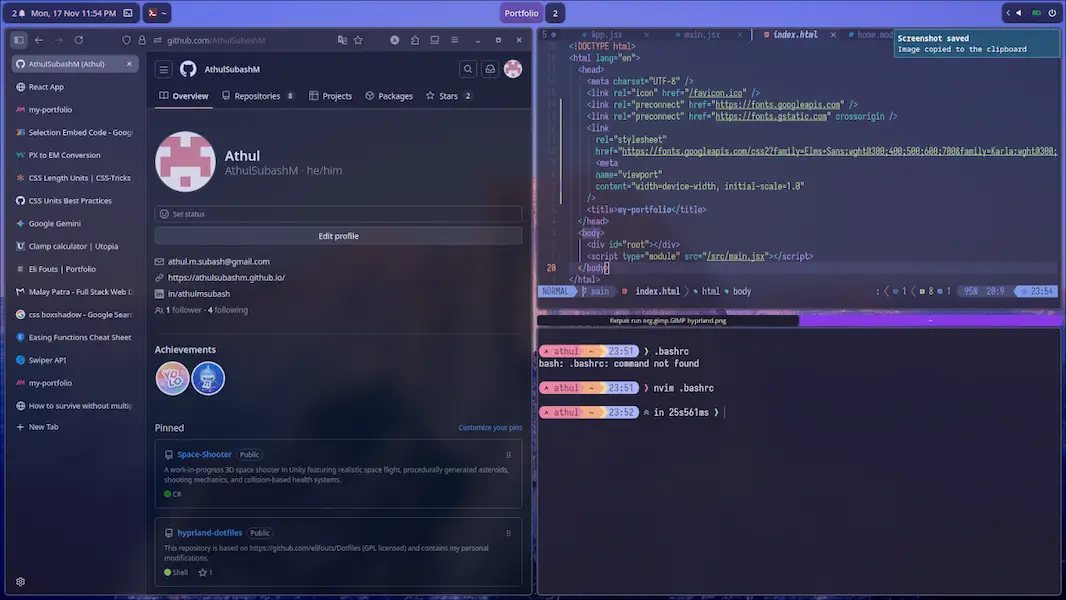Click the power icon in the top bar

click(1052, 13)
